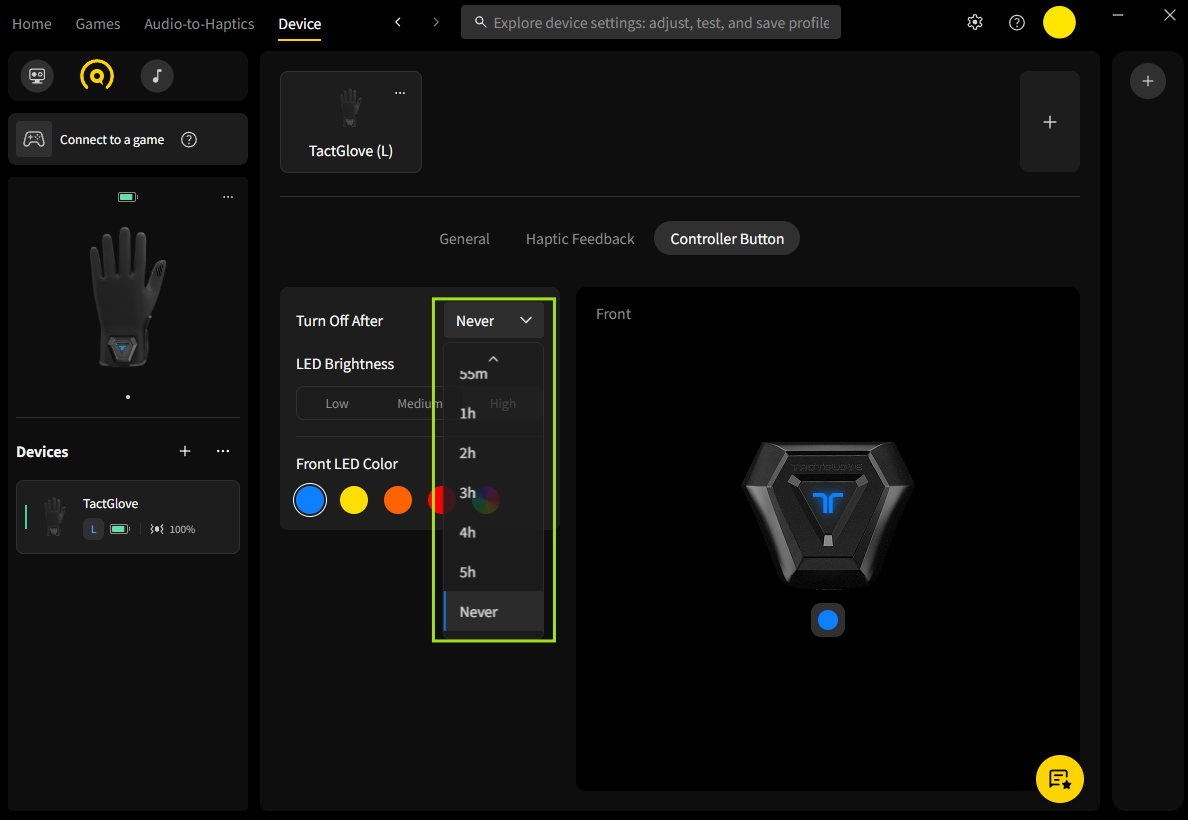Add a new device with Devices plus
Image resolution: width=1188 pixels, height=820 pixels.
(185, 451)
